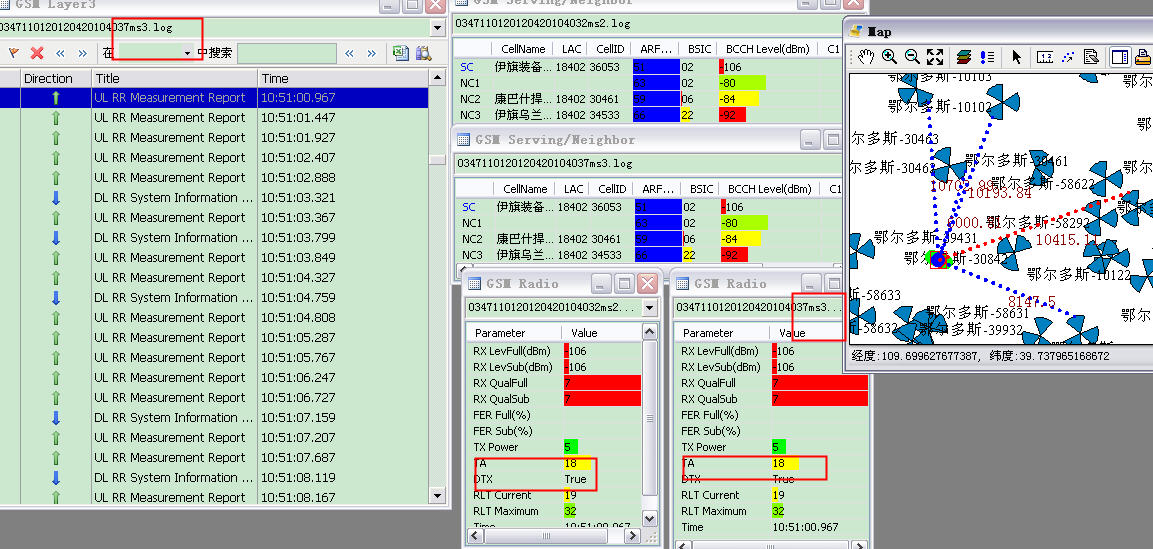1153x549 pixels.
Task: Choose the ruler distance measure tool
Action: coord(1045,57)
